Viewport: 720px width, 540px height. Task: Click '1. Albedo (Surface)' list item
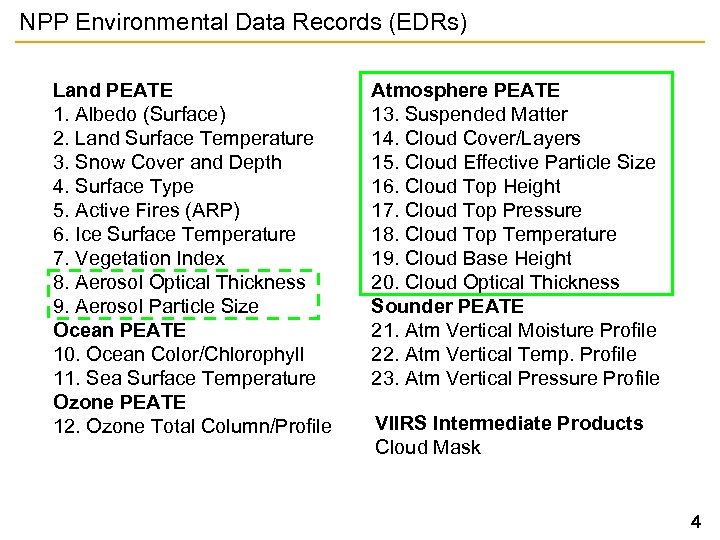pos(140,114)
